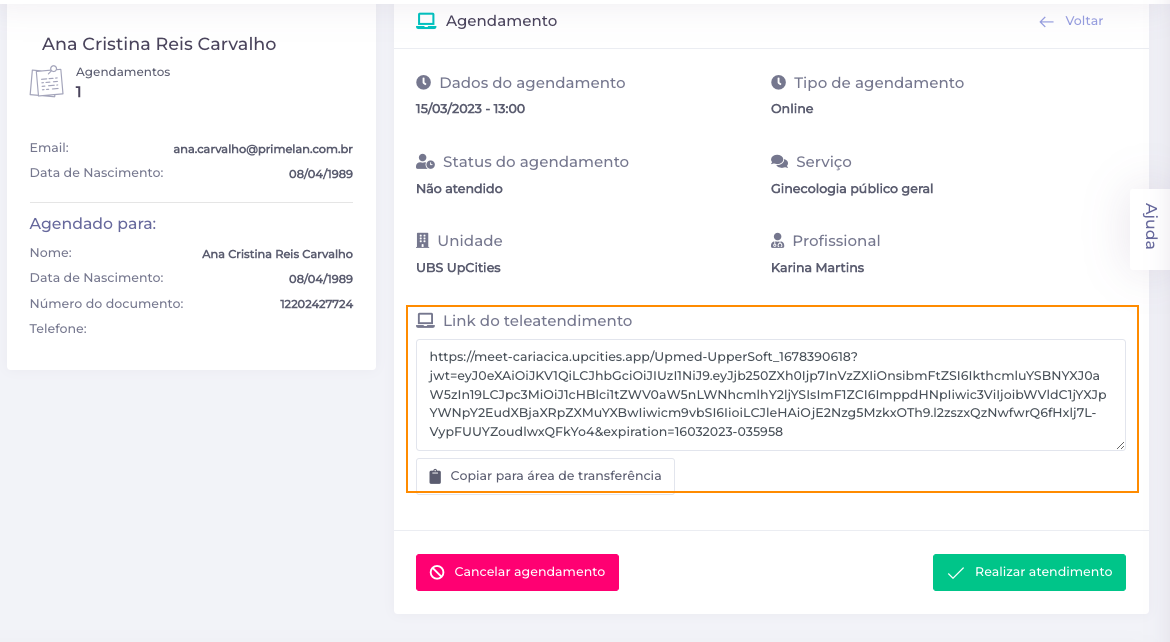This screenshot has height=642, width=1170.
Task: Click the Agendamentos count label
Action: 123,72
